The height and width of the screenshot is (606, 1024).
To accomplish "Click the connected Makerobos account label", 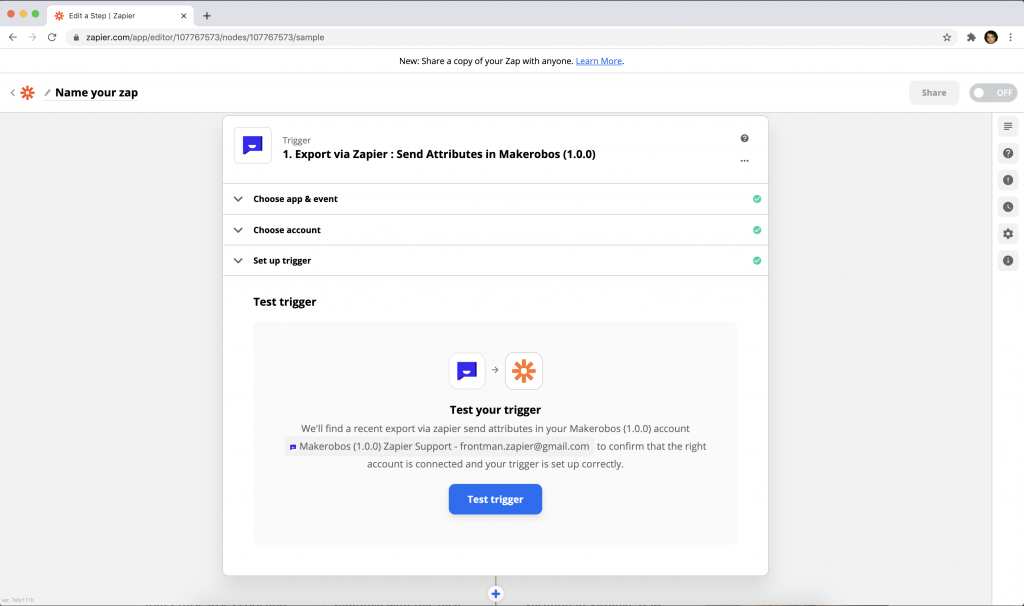I will 439,447.
